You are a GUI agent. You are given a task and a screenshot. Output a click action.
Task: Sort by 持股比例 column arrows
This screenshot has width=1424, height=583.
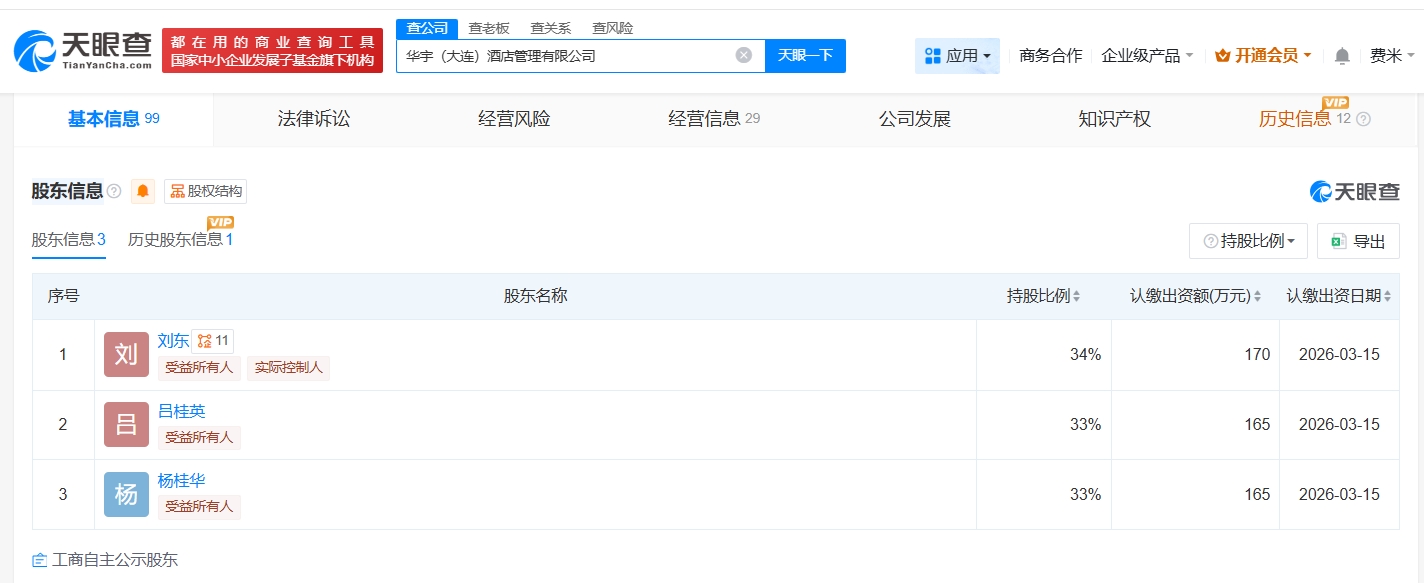point(1076,296)
